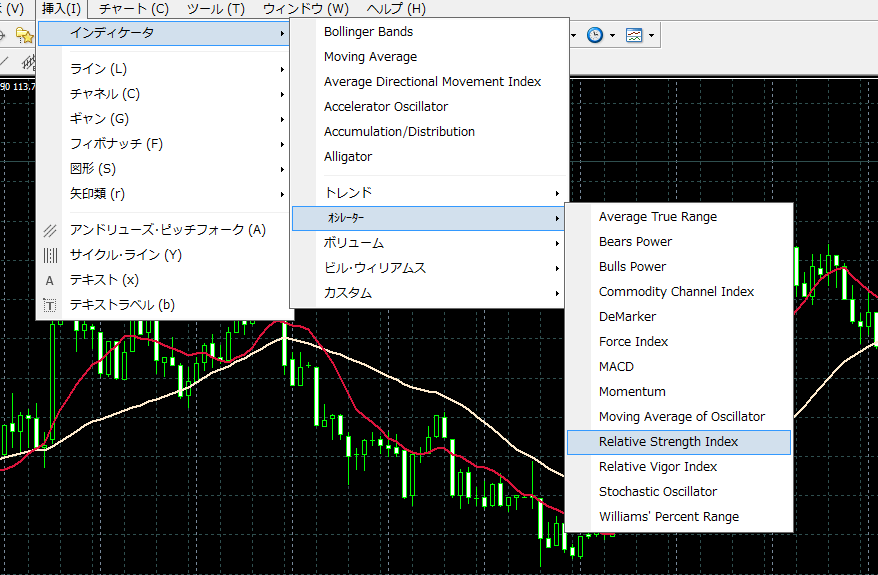Open the ツール (T) menu

point(216,8)
